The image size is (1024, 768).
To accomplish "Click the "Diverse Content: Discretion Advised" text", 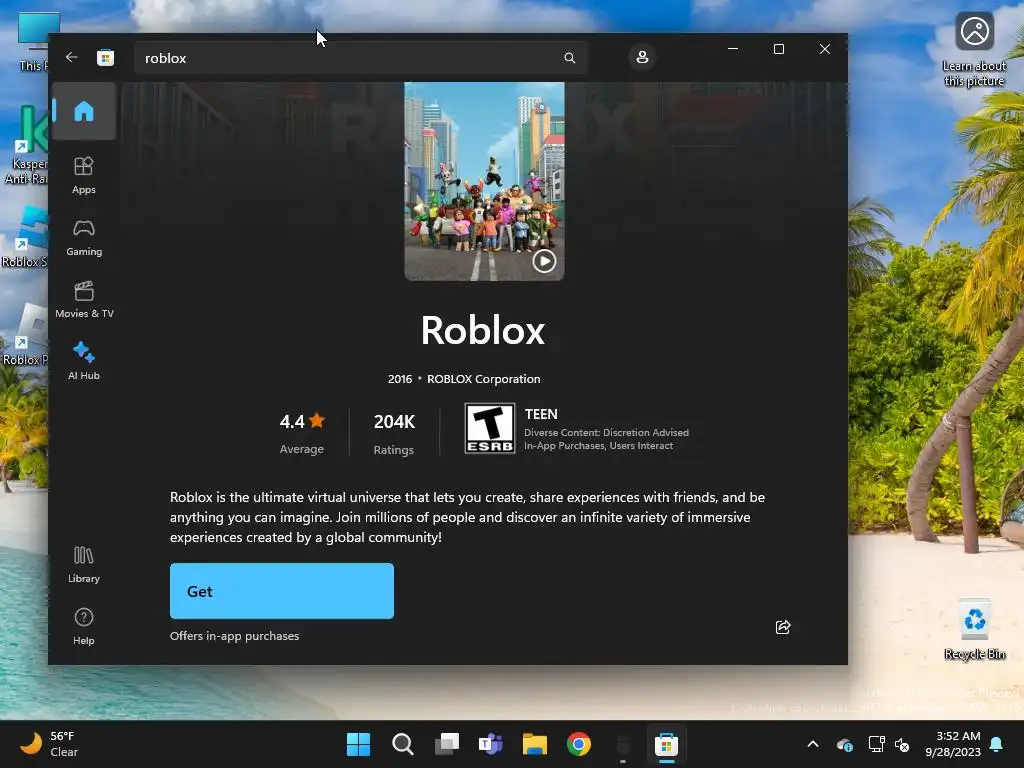I will pyautogui.click(x=606, y=432).
